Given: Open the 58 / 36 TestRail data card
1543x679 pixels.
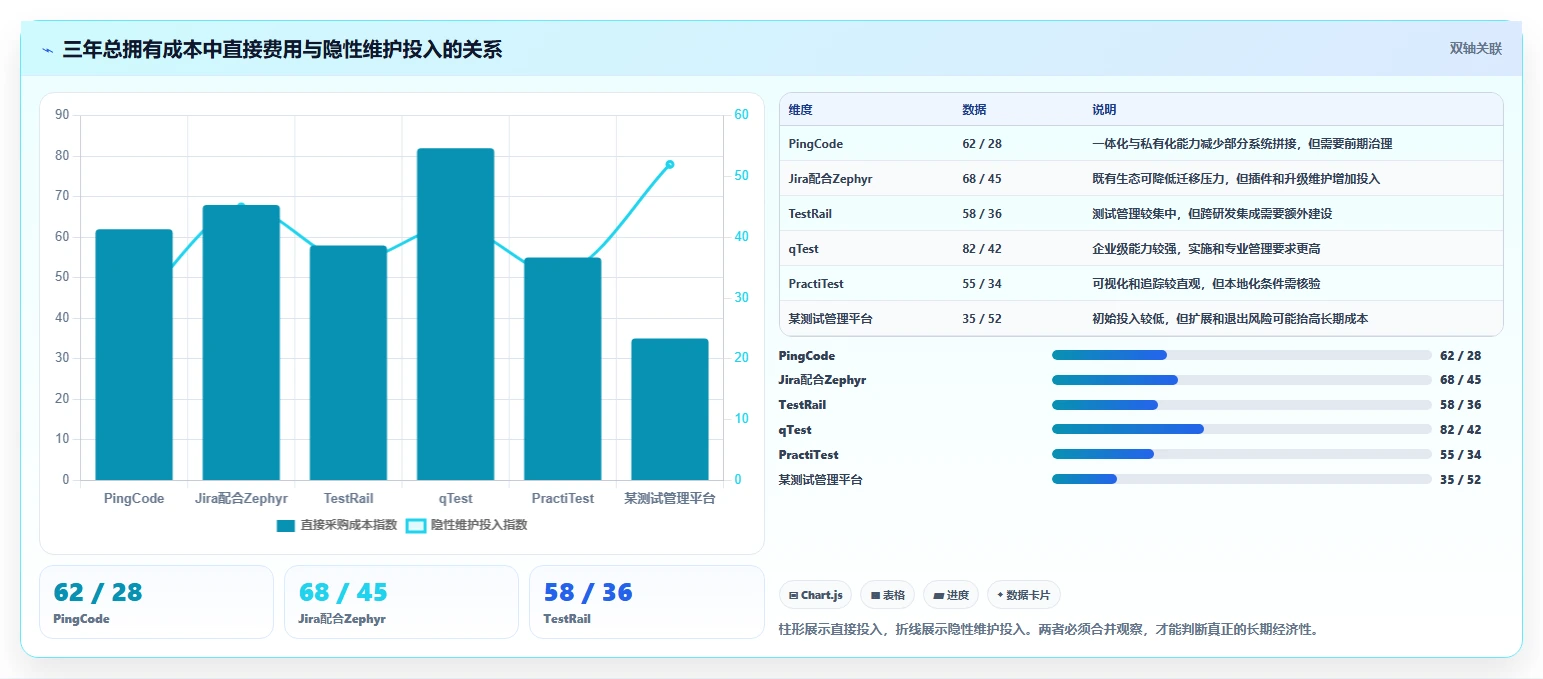Looking at the screenshot, I should [646, 602].
